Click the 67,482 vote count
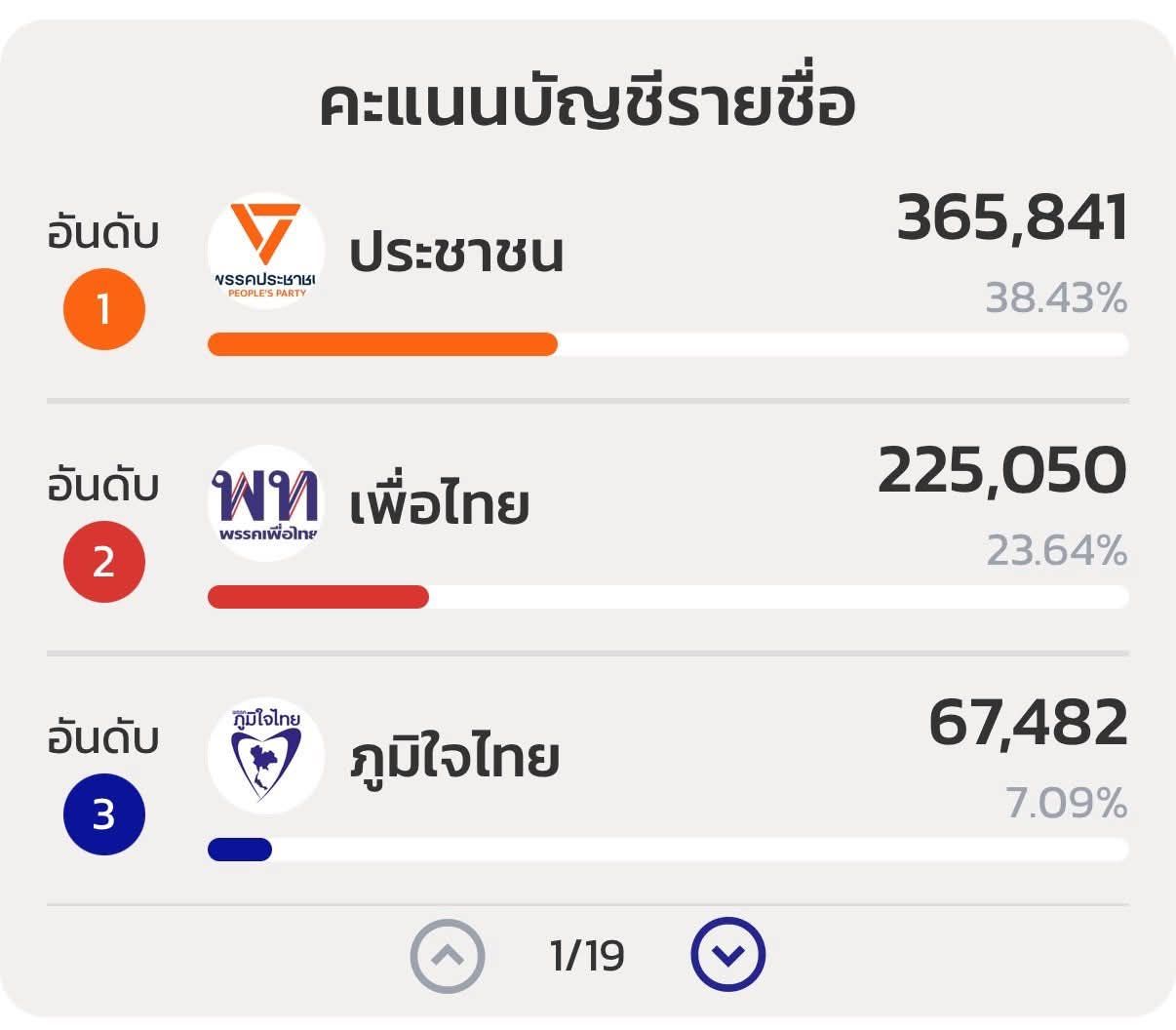The height and width of the screenshot is (1030, 1176). coord(1028,723)
